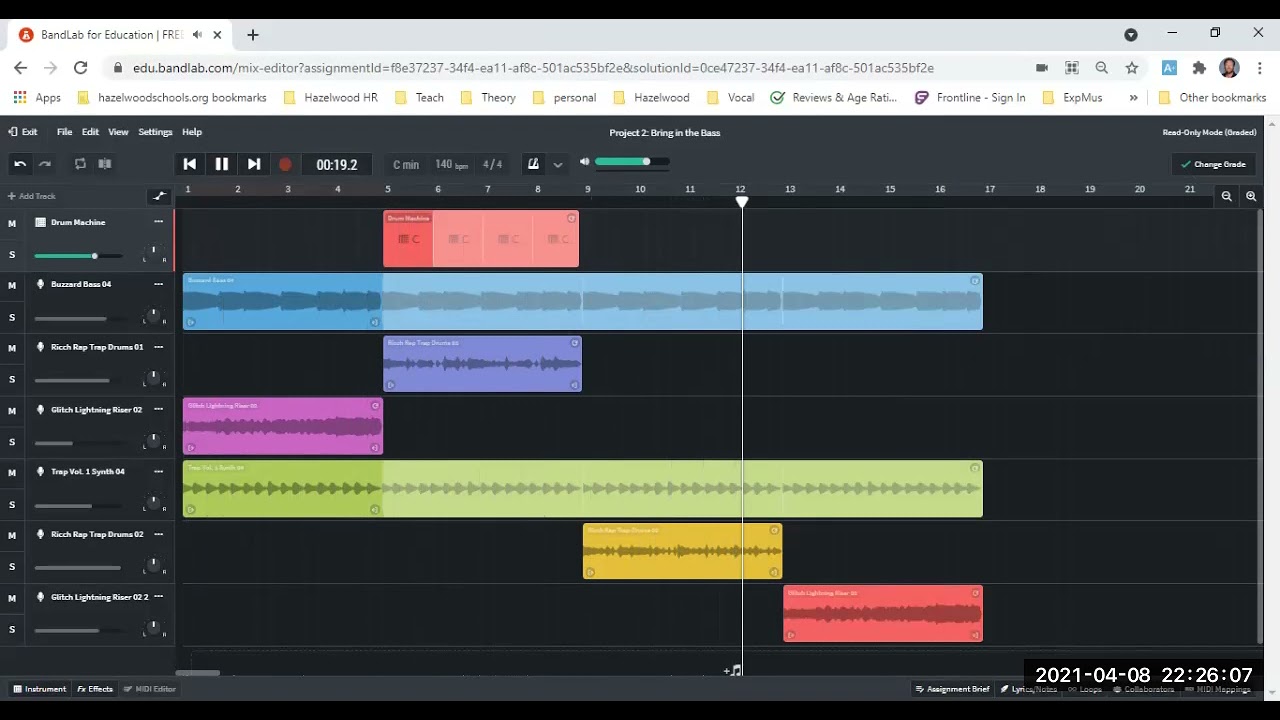Toggle the cycle loop icon in the toolbar
The image size is (1280, 720).
81,164
